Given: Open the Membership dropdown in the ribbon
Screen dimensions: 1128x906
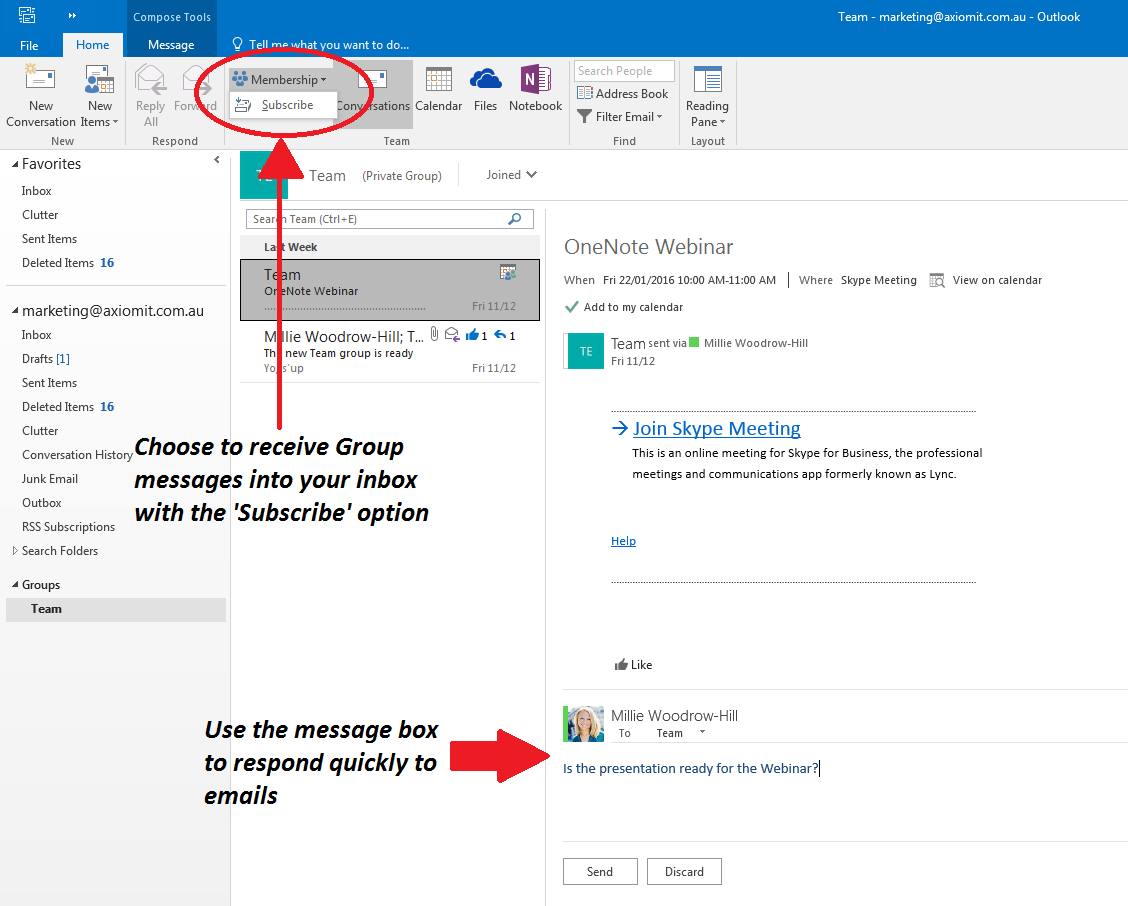Looking at the screenshot, I should pyautogui.click(x=281, y=79).
